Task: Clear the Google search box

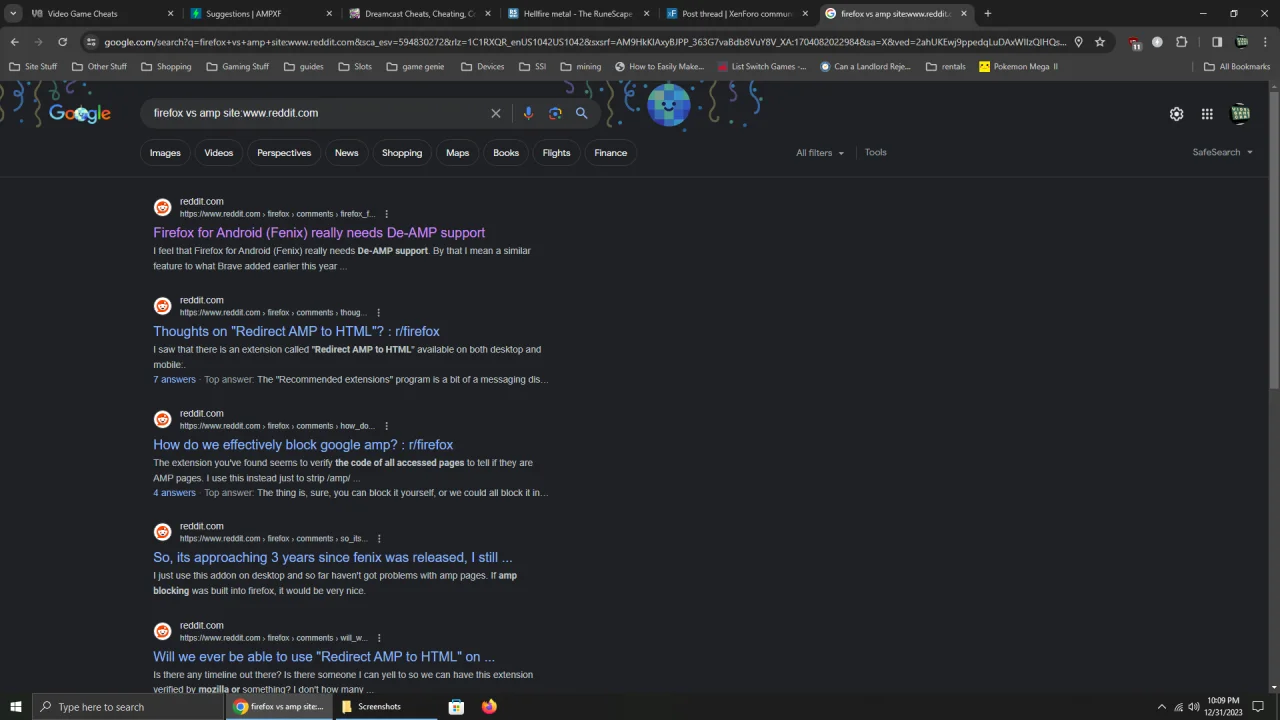Action: click(495, 113)
